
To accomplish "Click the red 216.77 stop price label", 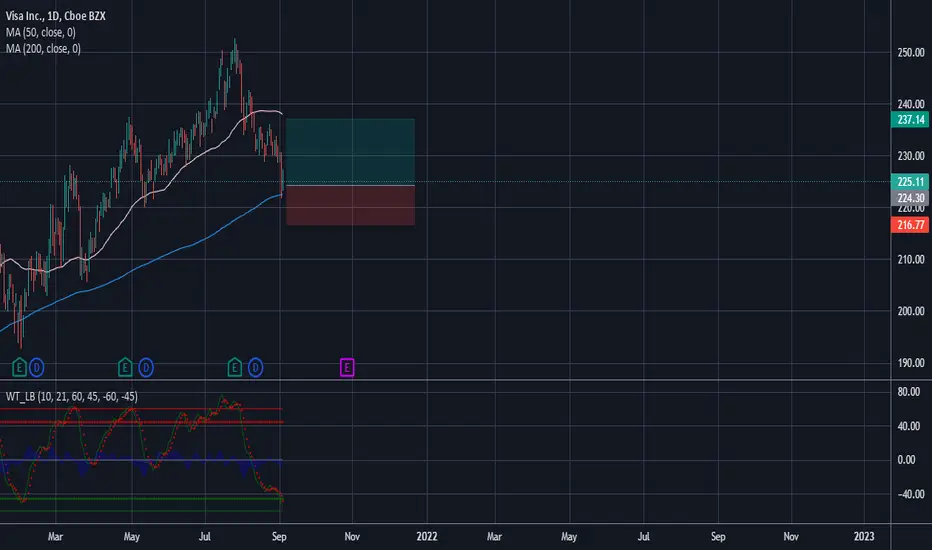I will [x=910, y=225].
